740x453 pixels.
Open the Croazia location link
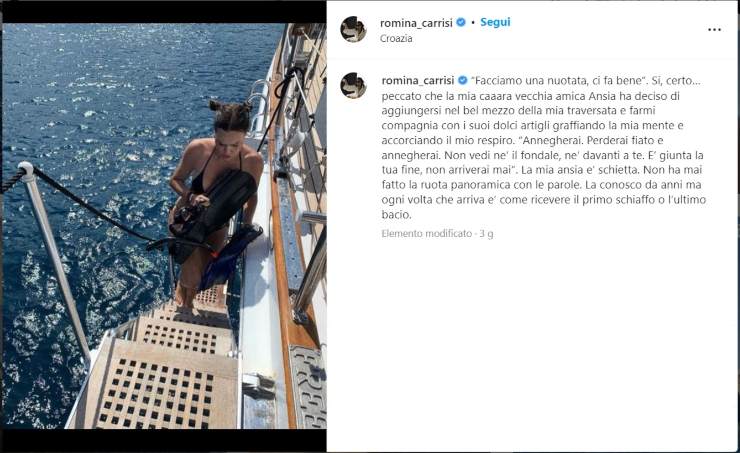coord(396,39)
